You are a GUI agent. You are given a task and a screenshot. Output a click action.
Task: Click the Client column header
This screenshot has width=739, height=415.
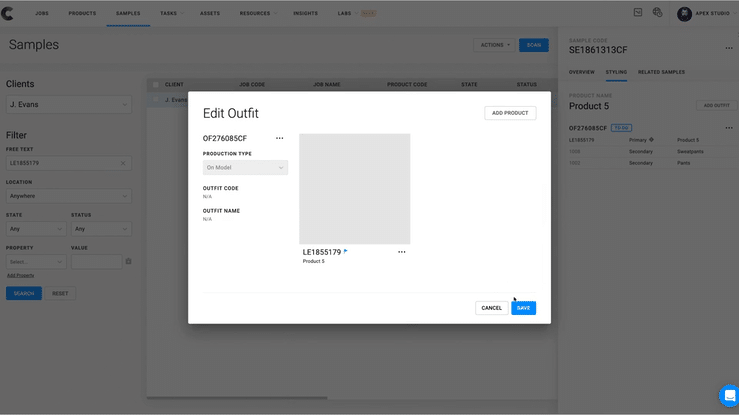point(174,85)
